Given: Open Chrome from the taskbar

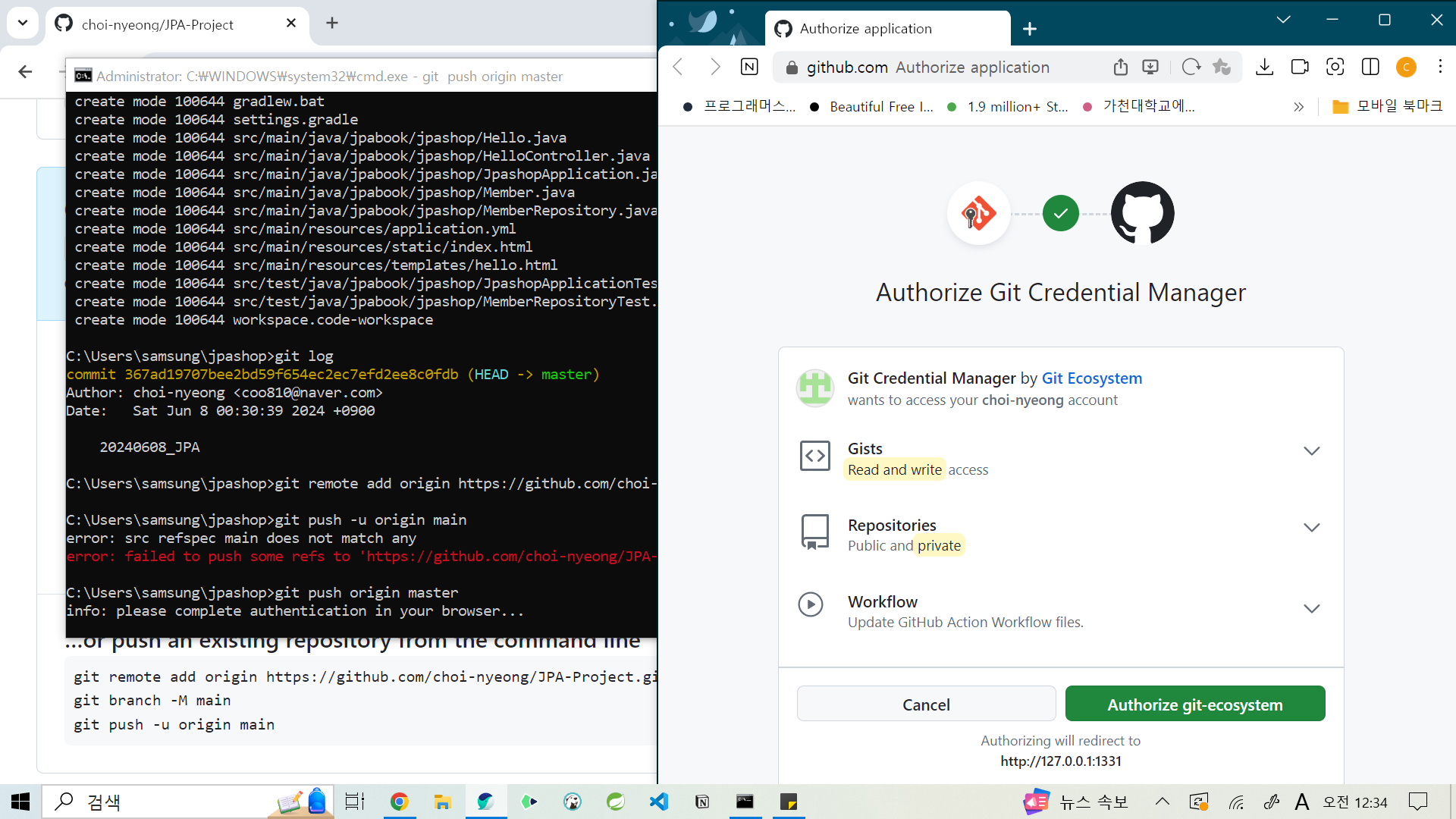Looking at the screenshot, I should click(400, 802).
